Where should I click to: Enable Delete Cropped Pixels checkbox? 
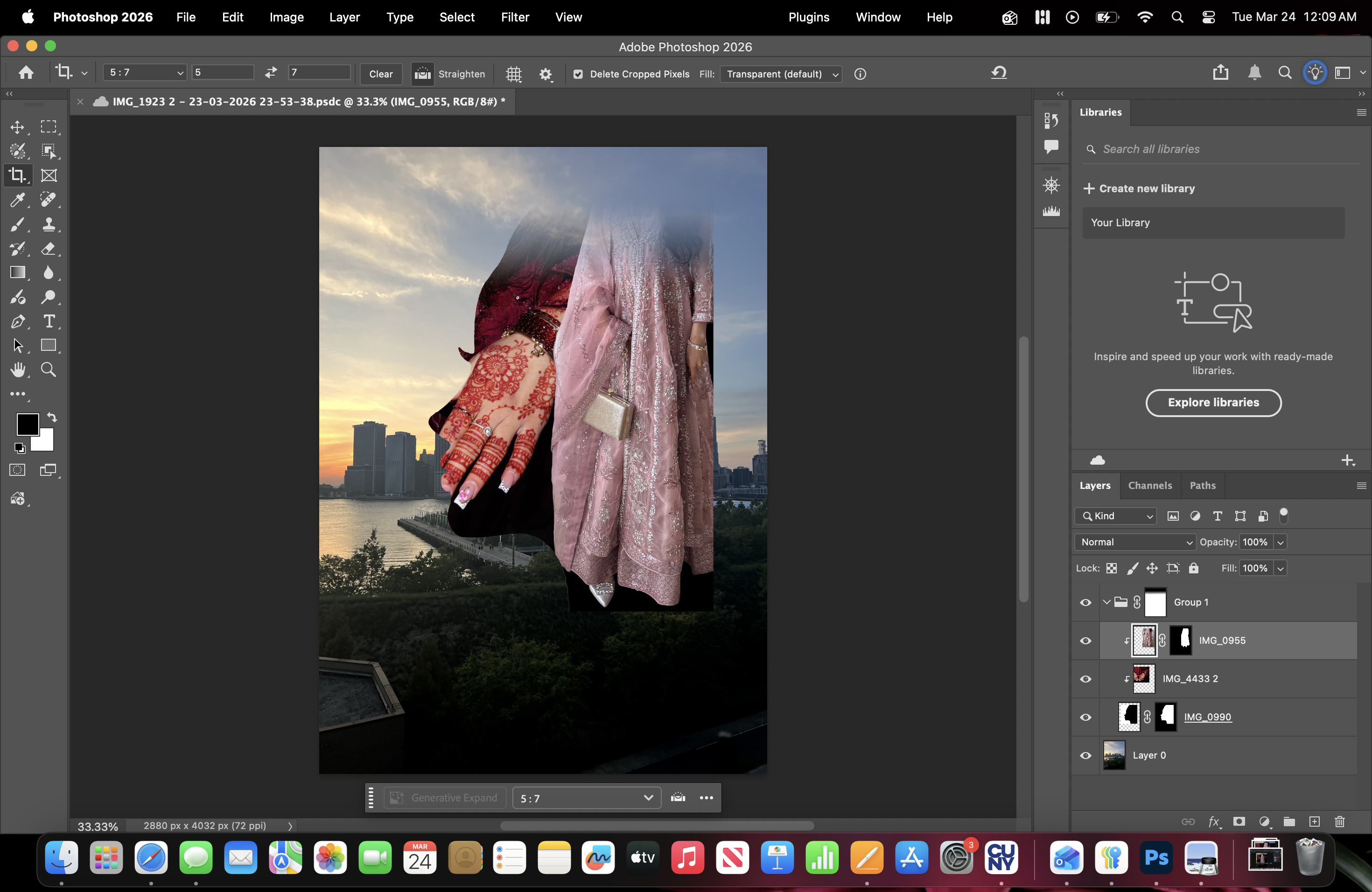click(578, 74)
